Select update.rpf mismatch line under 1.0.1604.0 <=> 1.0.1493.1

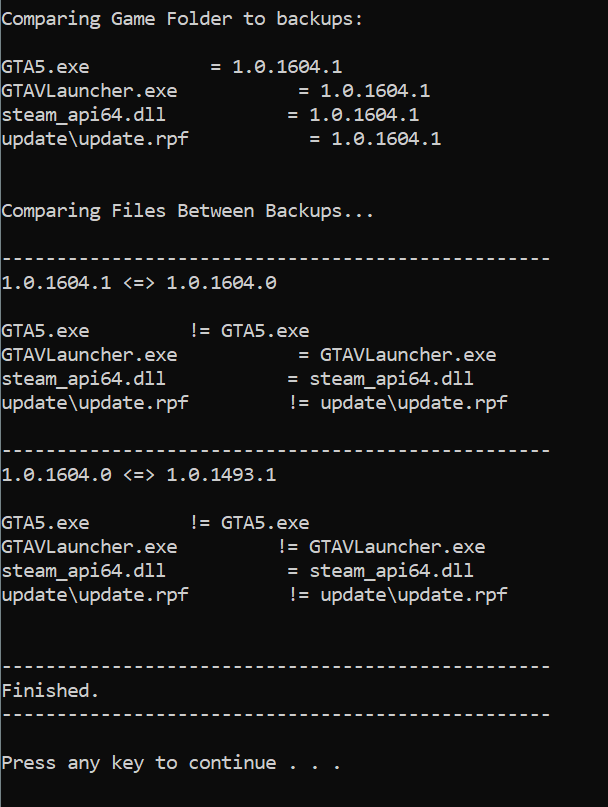tap(254, 595)
